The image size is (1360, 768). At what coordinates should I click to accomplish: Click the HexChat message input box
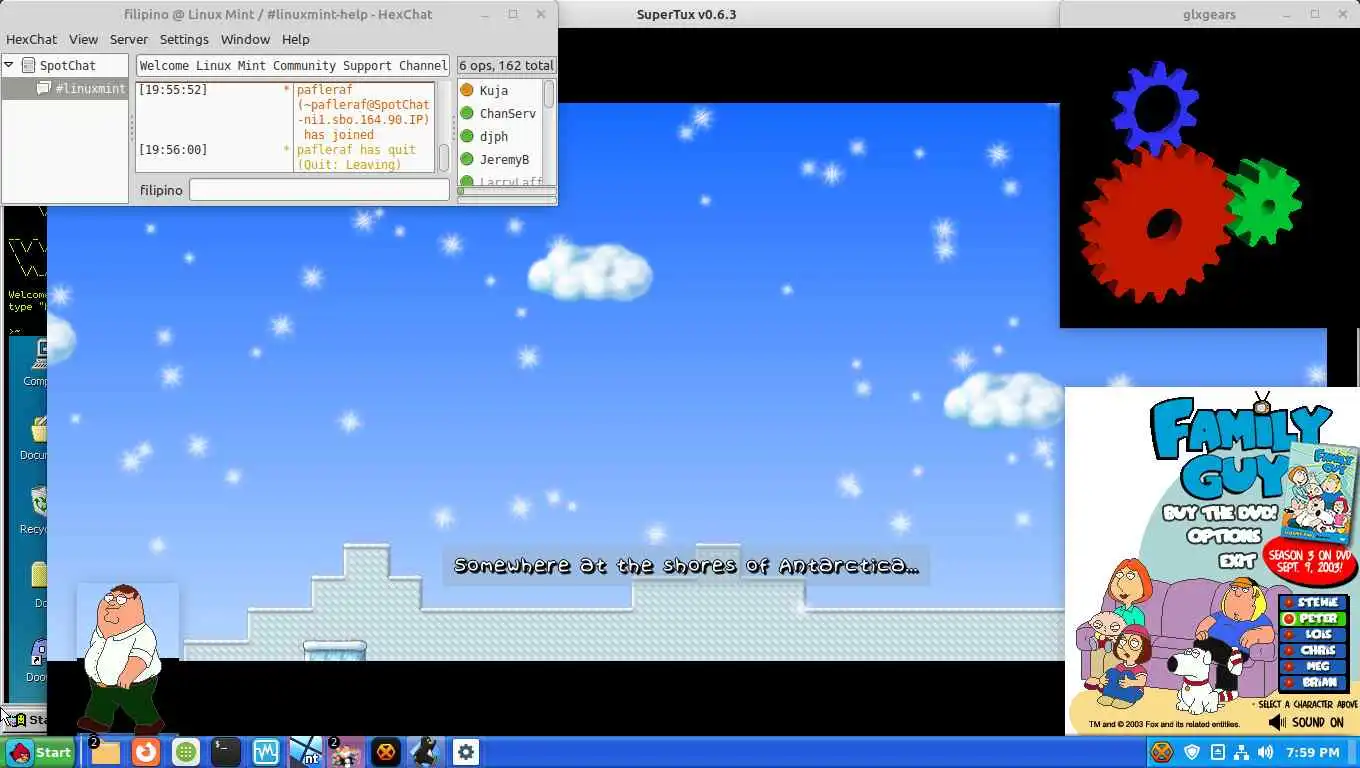click(x=319, y=190)
